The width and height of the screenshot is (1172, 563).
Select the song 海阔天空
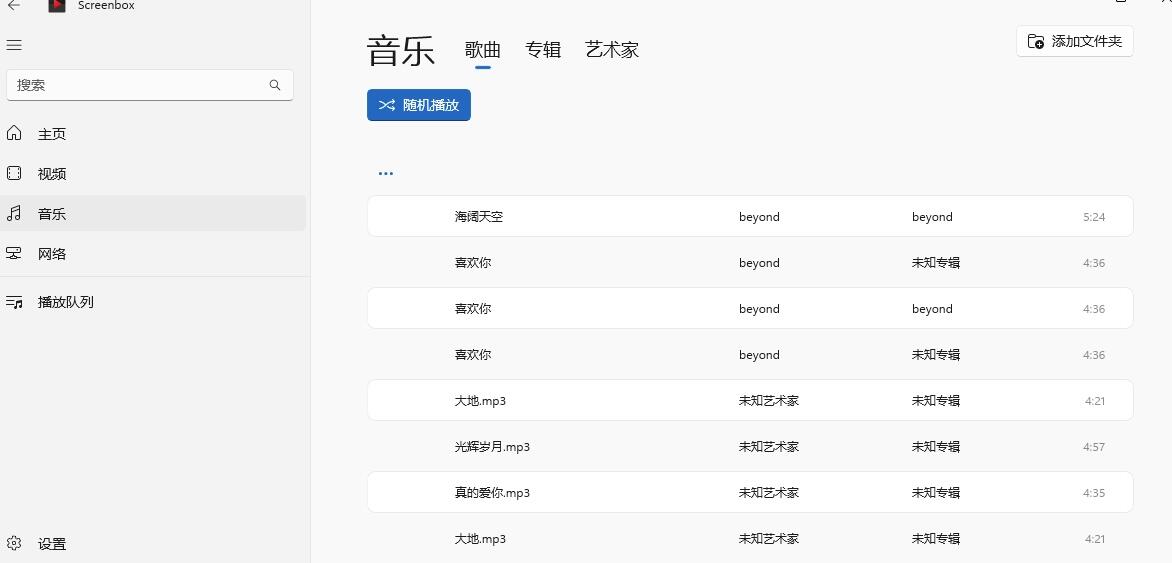click(x=750, y=217)
